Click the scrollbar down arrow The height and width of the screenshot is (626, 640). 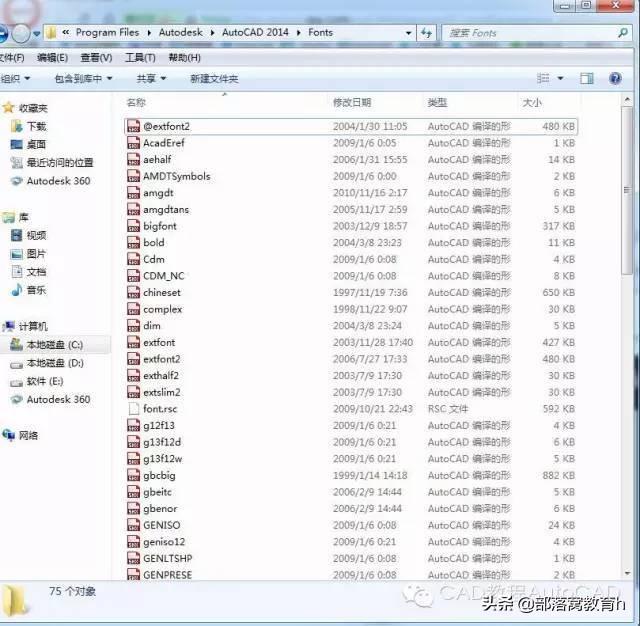click(627, 573)
